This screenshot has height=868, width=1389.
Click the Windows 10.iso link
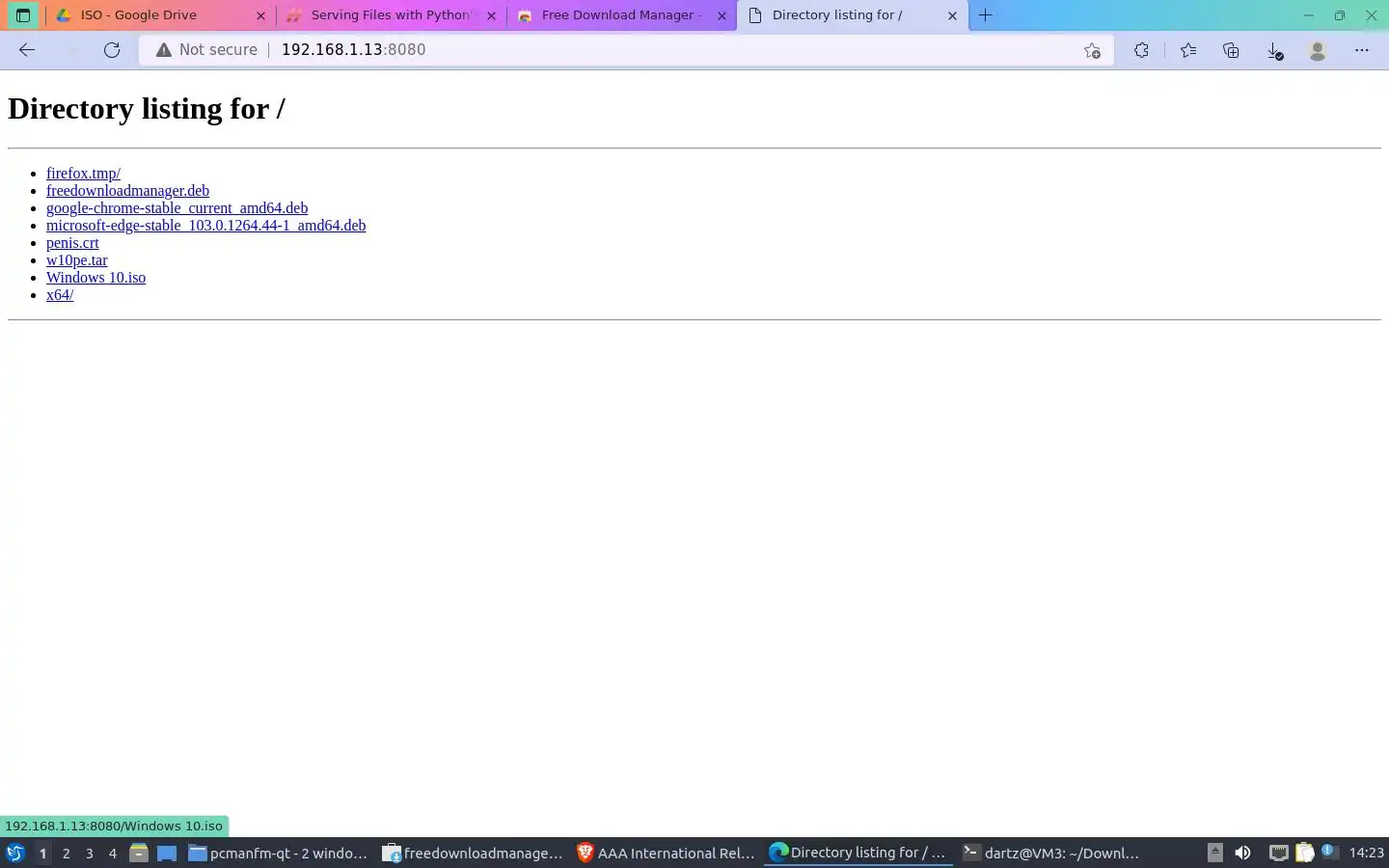tap(95, 278)
